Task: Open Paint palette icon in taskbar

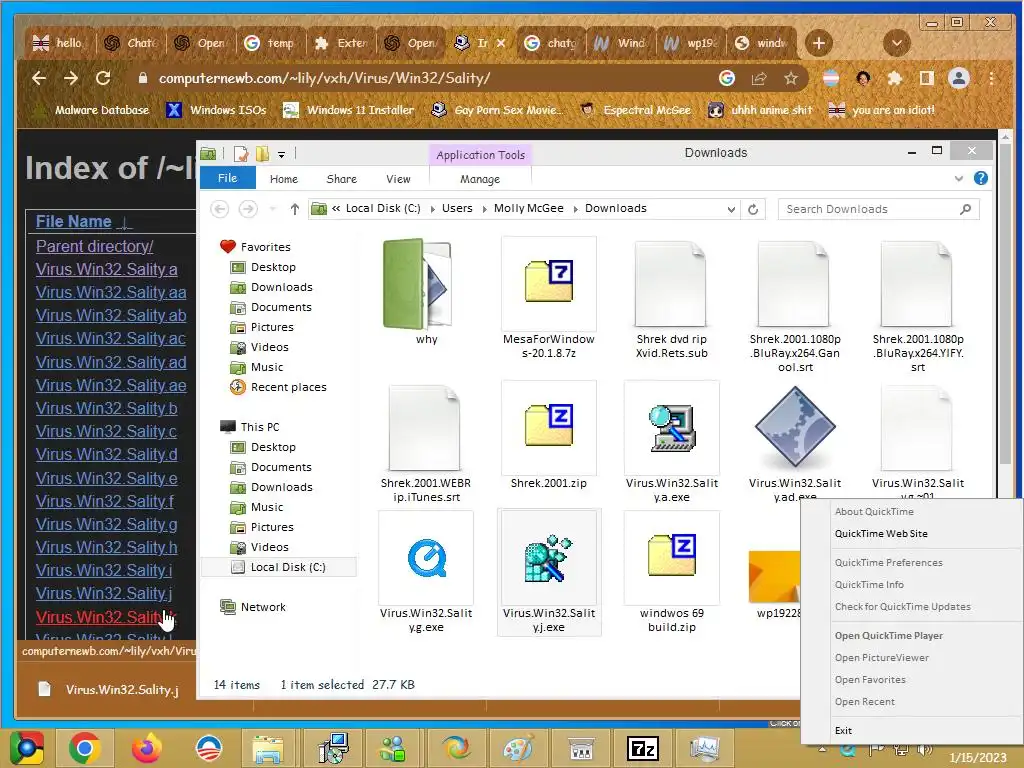Action: (518, 748)
